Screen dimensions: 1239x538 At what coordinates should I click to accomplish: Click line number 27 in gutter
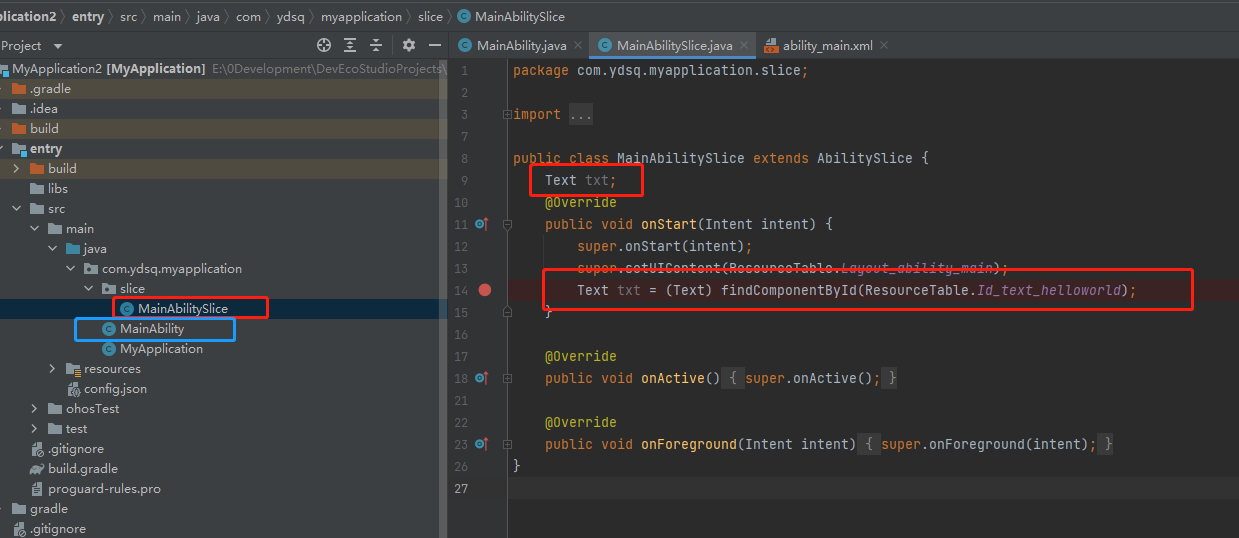point(461,488)
